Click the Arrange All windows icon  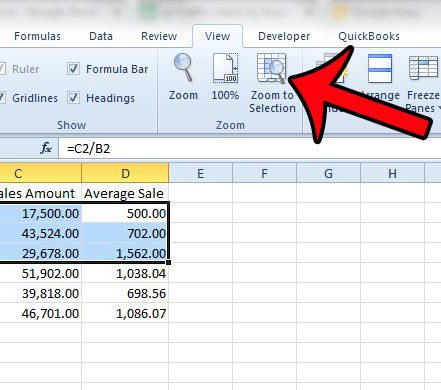coord(380,69)
